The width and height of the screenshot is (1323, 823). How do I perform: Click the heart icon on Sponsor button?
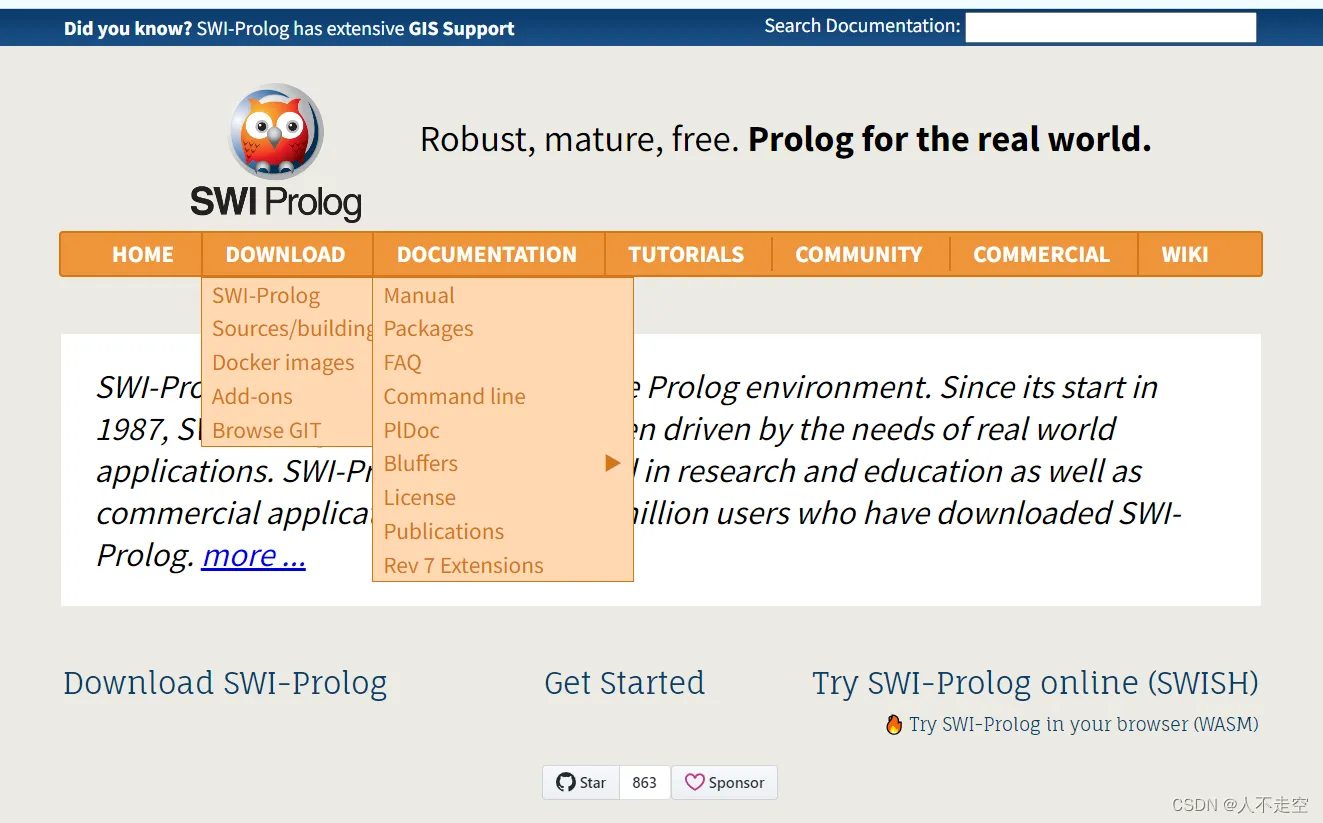696,782
